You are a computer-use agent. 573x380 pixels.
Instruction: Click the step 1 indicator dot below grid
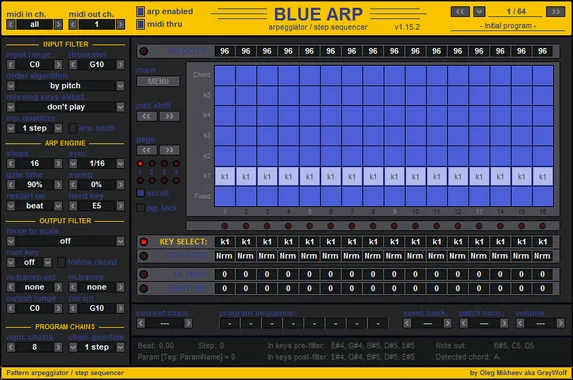pos(225,226)
